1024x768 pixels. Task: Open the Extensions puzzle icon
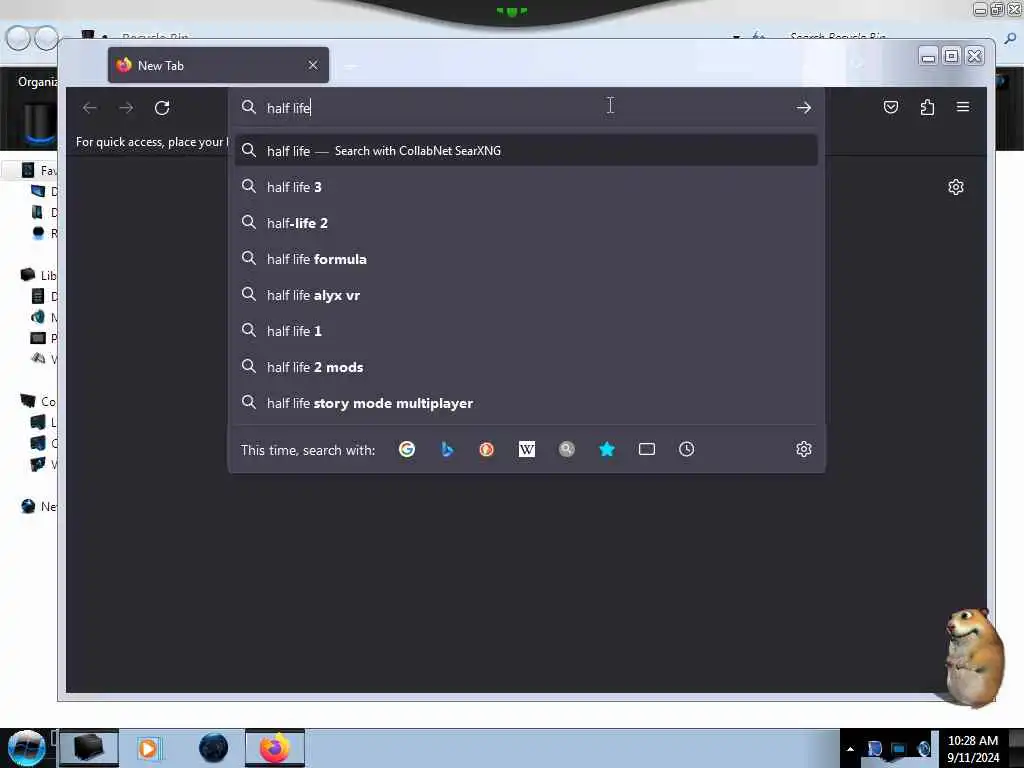[927, 107]
